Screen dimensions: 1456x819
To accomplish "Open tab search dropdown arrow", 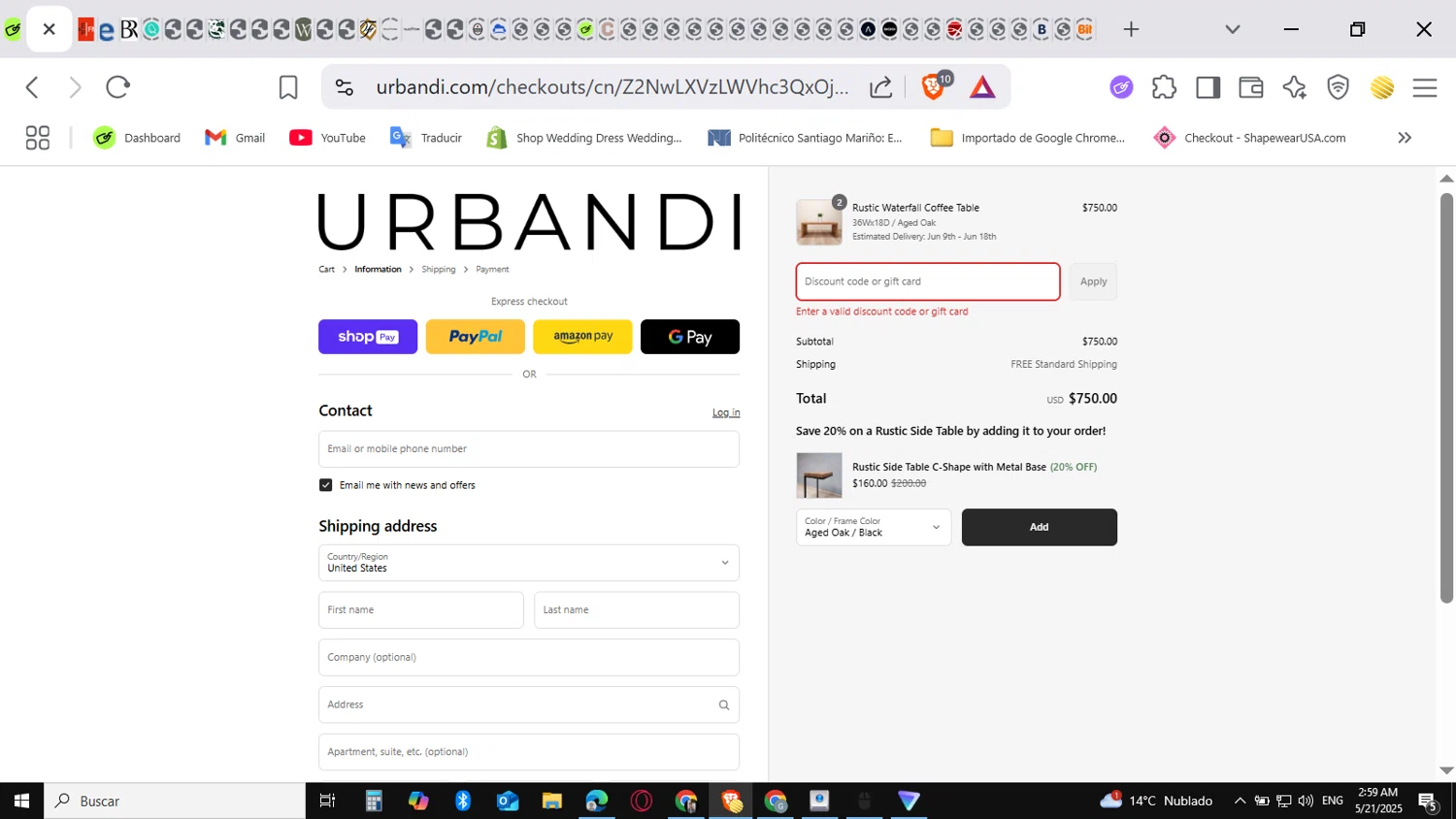I will [x=1233, y=29].
